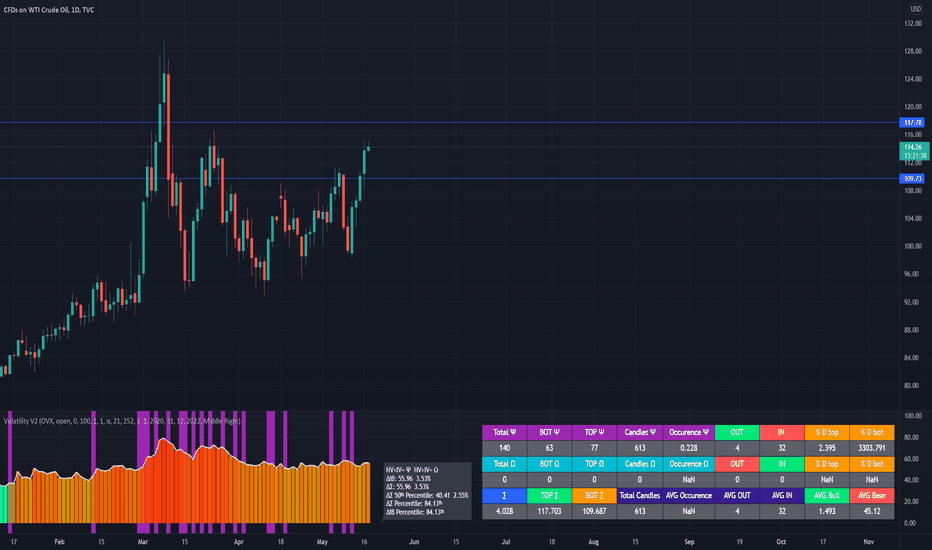
Task: Click the Candles Ψ header cell
Action: [640, 432]
